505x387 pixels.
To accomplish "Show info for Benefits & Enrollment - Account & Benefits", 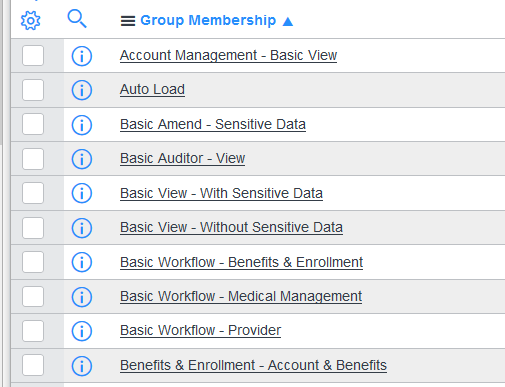I will (82, 366).
